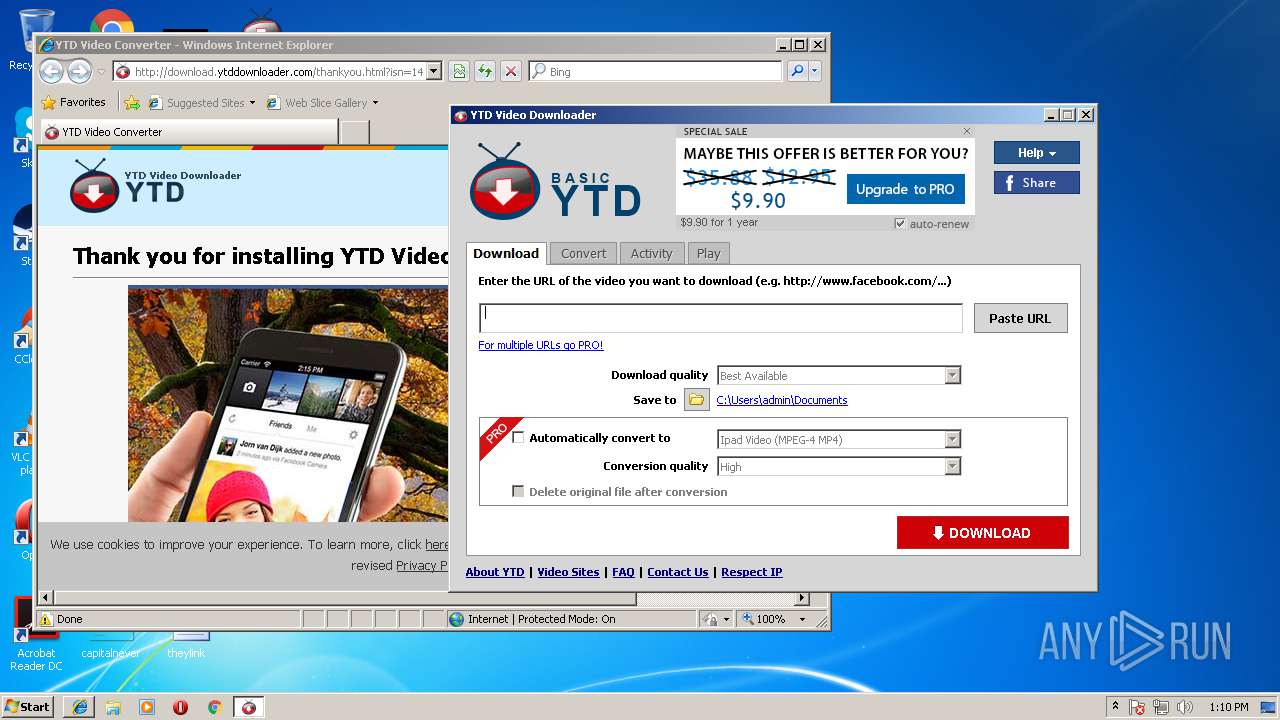Open the Video Sites link
The width and height of the screenshot is (1280, 720).
tap(568, 572)
